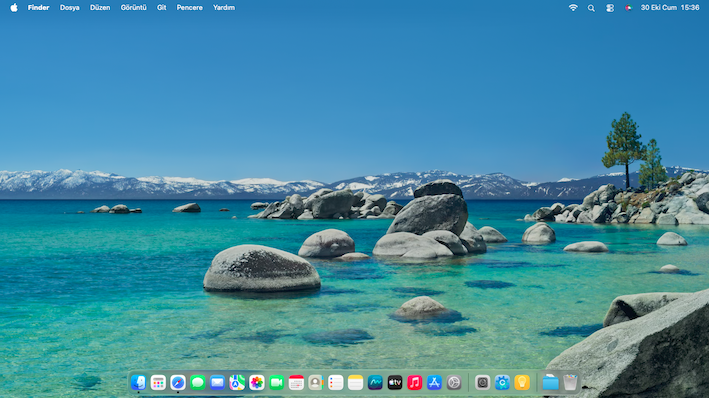This screenshot has height=398, width=709.
Task: Launch Safari browser from the Dock
Action: [178, 383]
